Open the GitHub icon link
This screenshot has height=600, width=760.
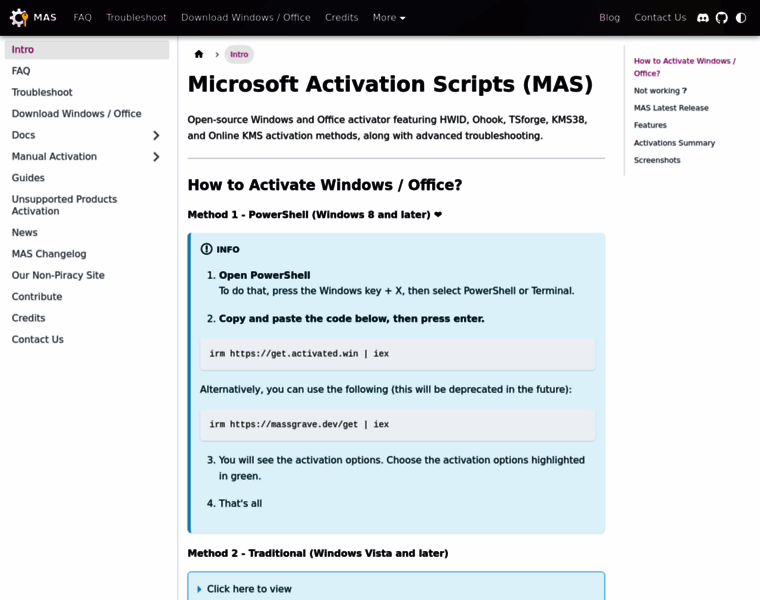pyautogui.click(x=722, y=18)
